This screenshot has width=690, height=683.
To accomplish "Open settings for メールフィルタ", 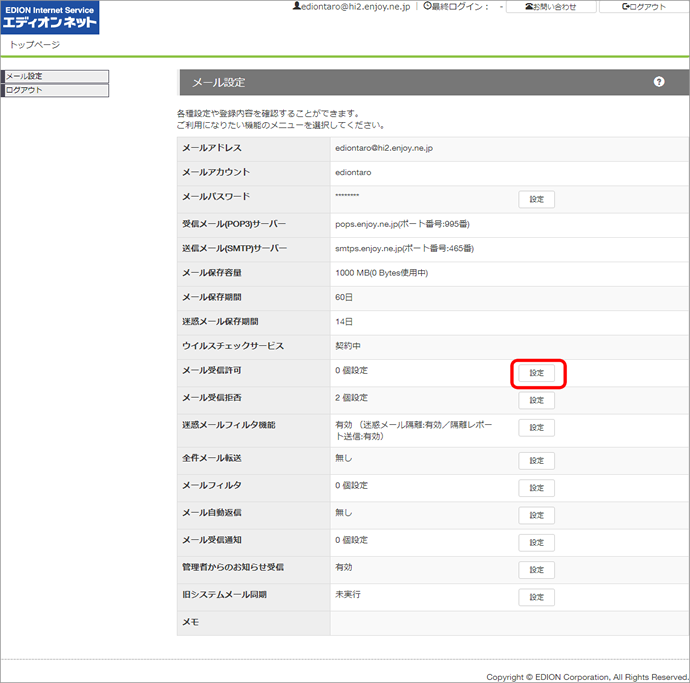I will coord(536,489).
